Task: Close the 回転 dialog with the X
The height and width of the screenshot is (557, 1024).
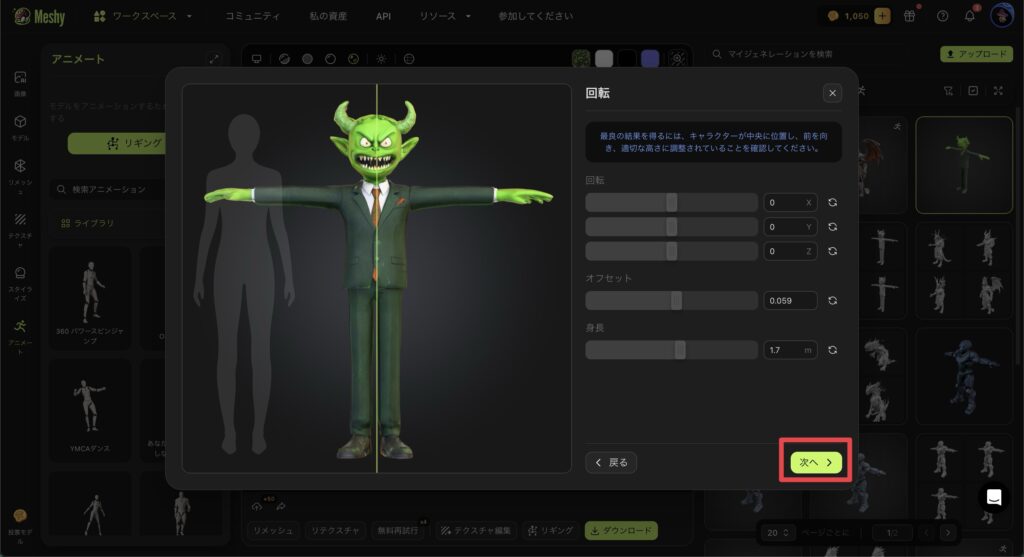Action: pos(832,93)
